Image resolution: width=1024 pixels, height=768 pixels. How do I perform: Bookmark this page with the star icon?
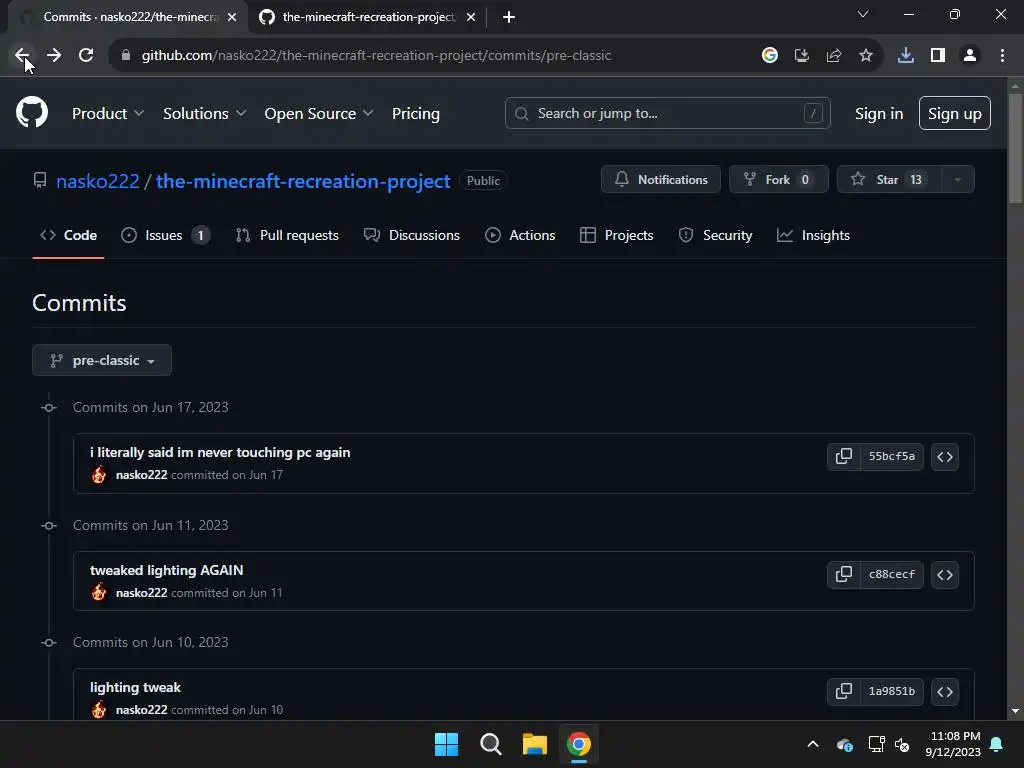[x=866, y=56]
